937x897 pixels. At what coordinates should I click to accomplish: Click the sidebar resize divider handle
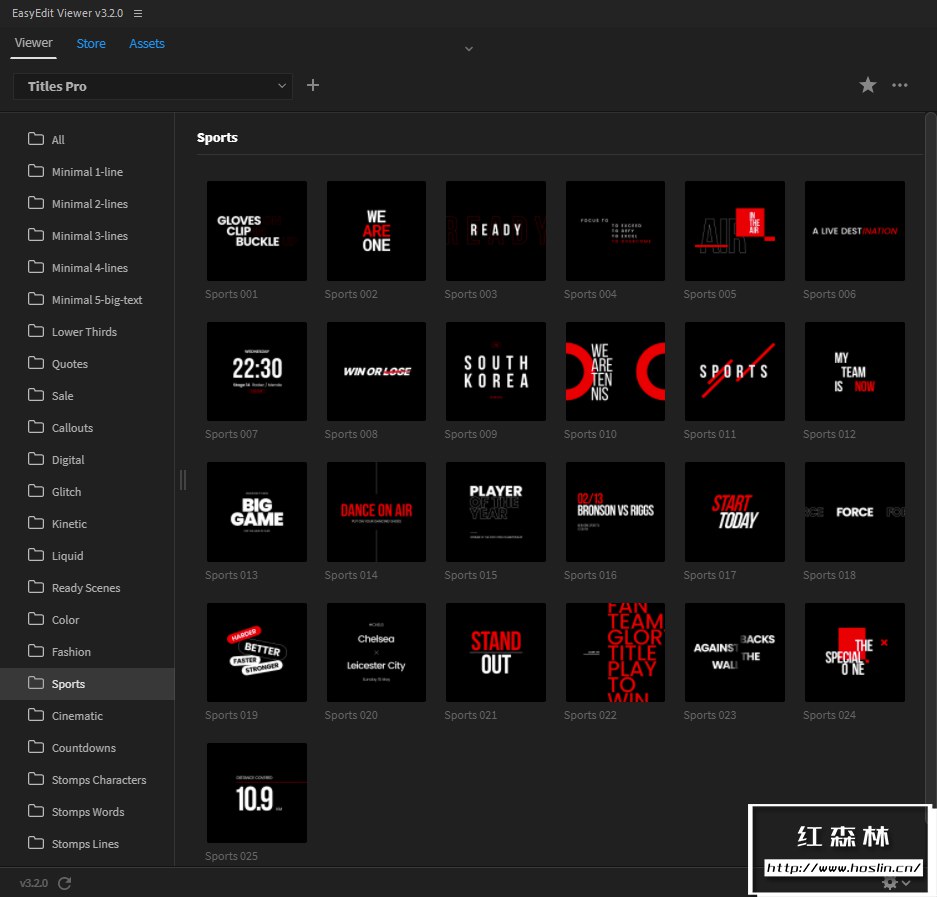pos(182,480)
